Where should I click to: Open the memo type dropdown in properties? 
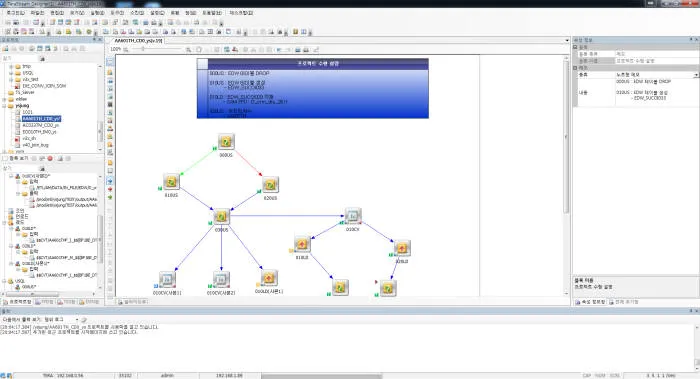point(696,75)
